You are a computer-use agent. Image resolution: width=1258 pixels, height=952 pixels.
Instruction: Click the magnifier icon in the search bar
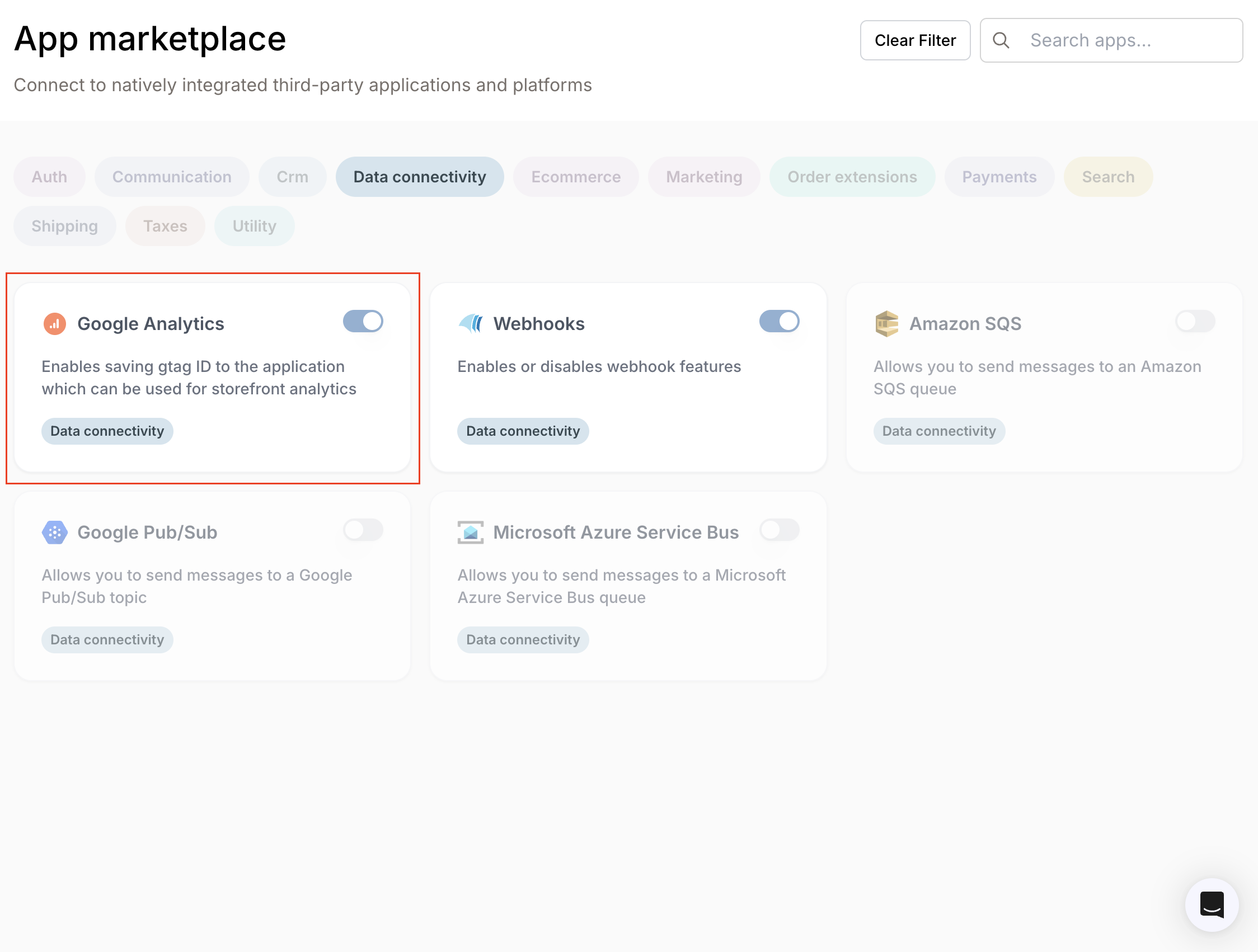coord(1002,40)
